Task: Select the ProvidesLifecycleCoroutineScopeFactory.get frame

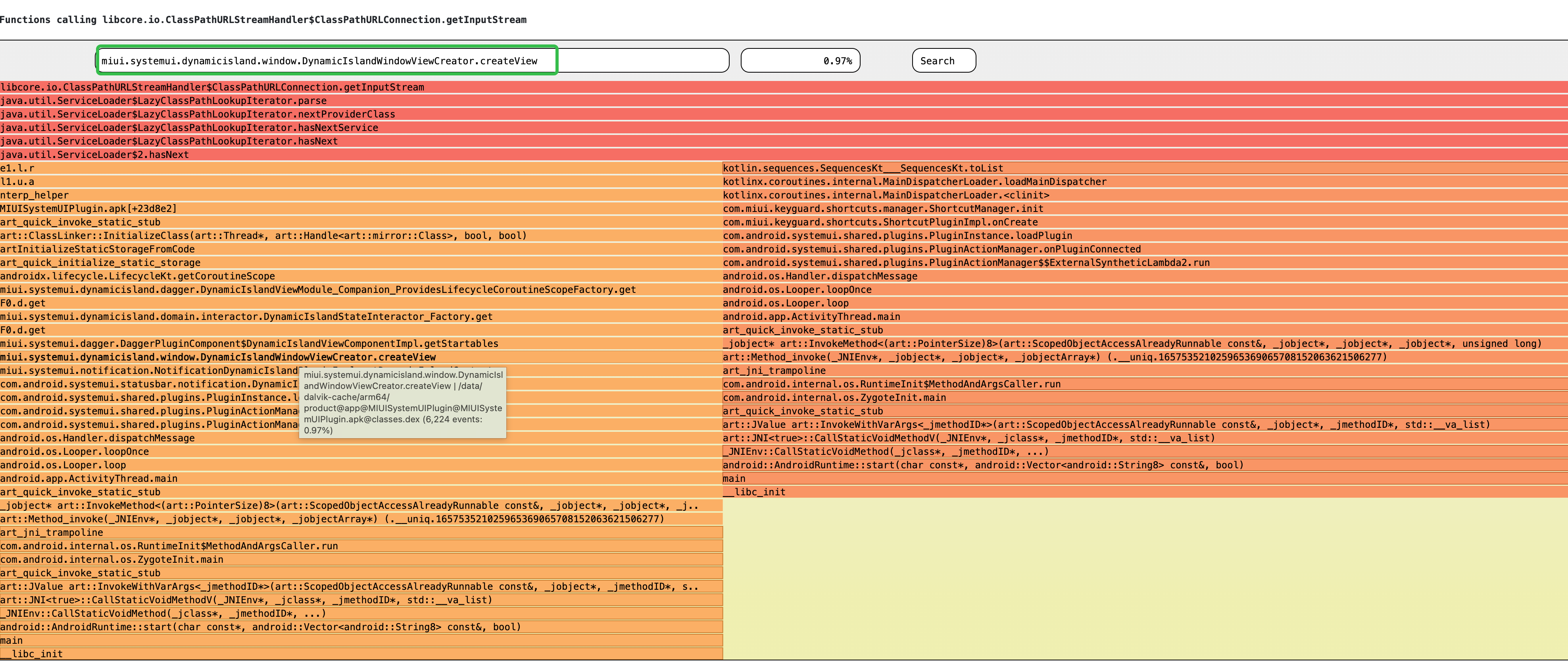Action: (361, 289)
